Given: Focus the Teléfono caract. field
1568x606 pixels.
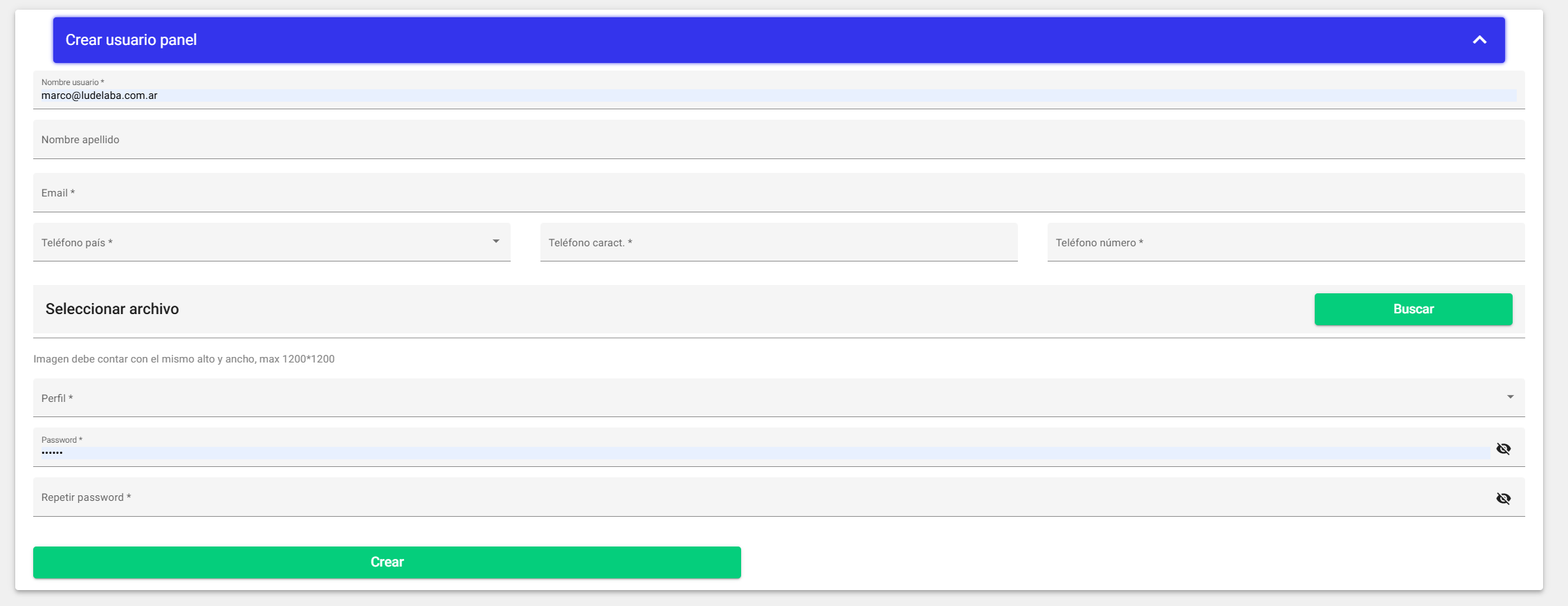Looking at the screenshot, I should (x=779, y=242).
